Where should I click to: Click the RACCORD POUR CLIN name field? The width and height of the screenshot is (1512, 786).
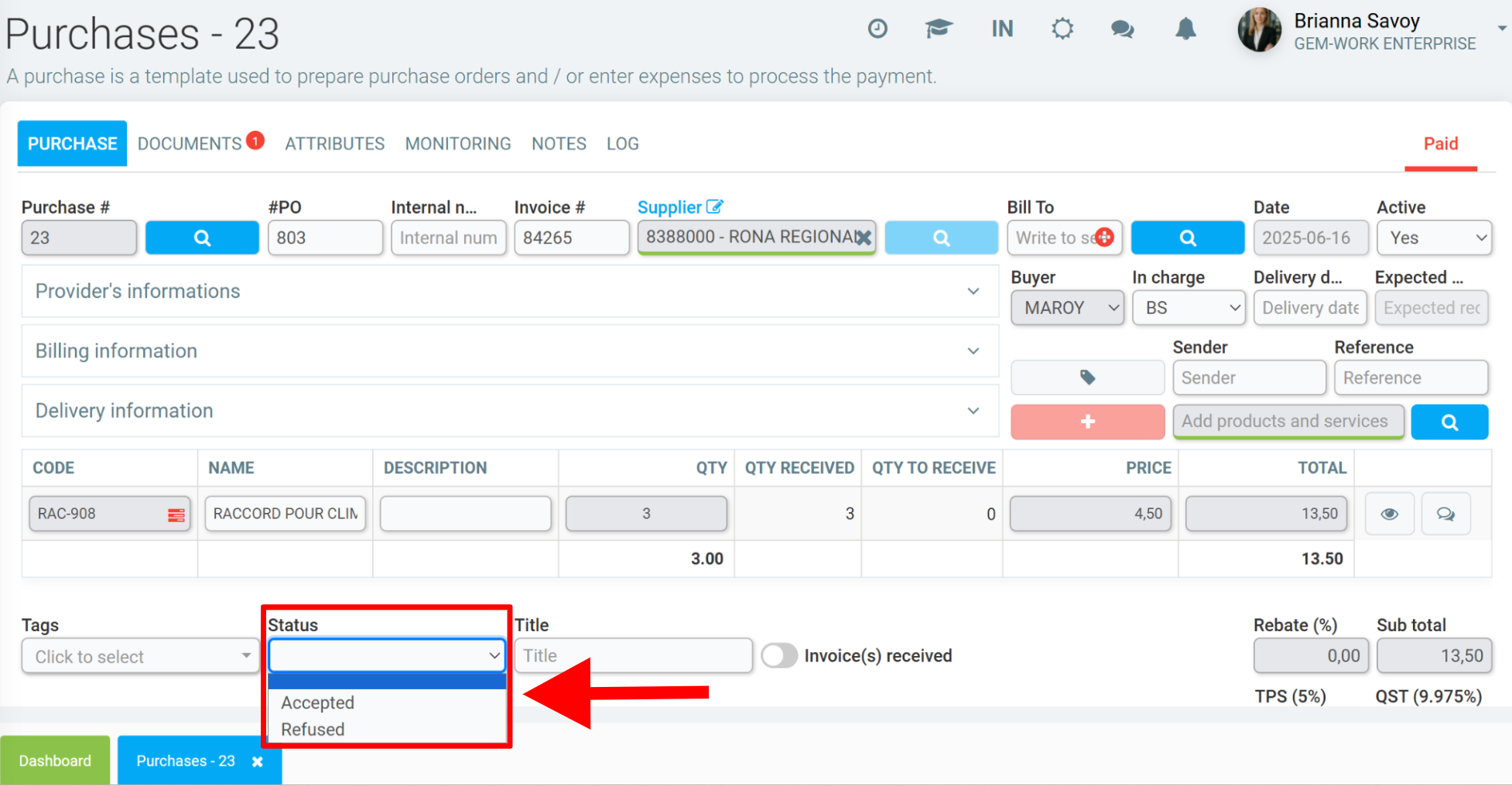pos(285,514)
